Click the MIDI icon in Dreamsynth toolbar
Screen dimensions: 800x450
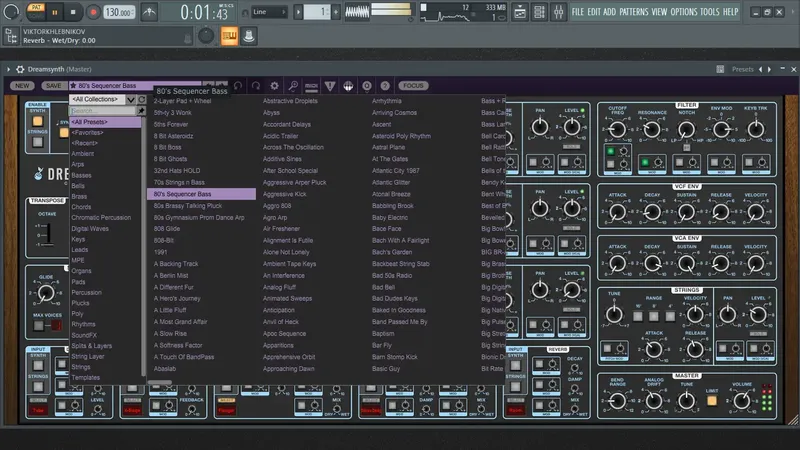point(311,86)
